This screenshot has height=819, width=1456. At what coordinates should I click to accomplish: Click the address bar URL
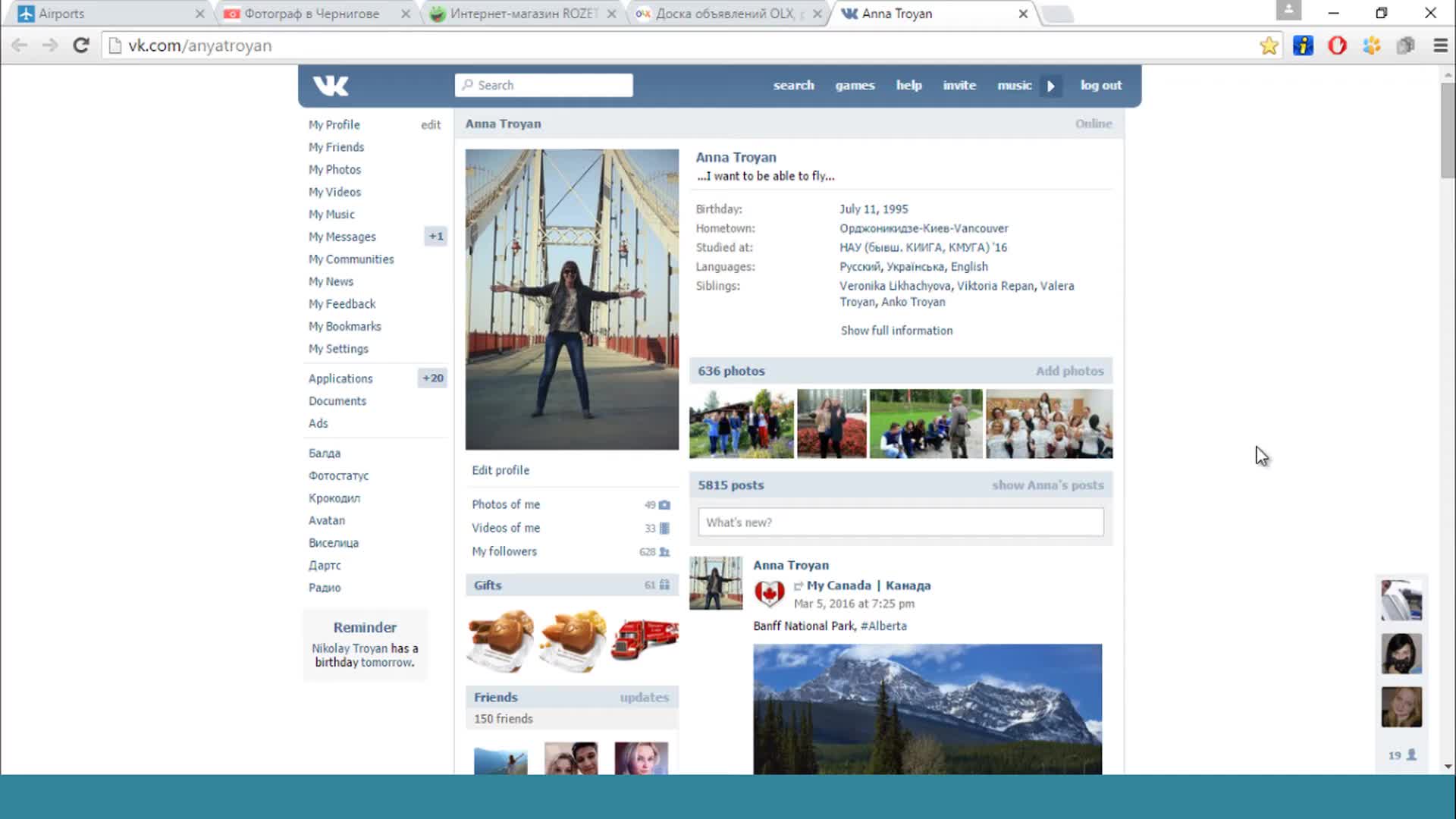click(199, 45)
